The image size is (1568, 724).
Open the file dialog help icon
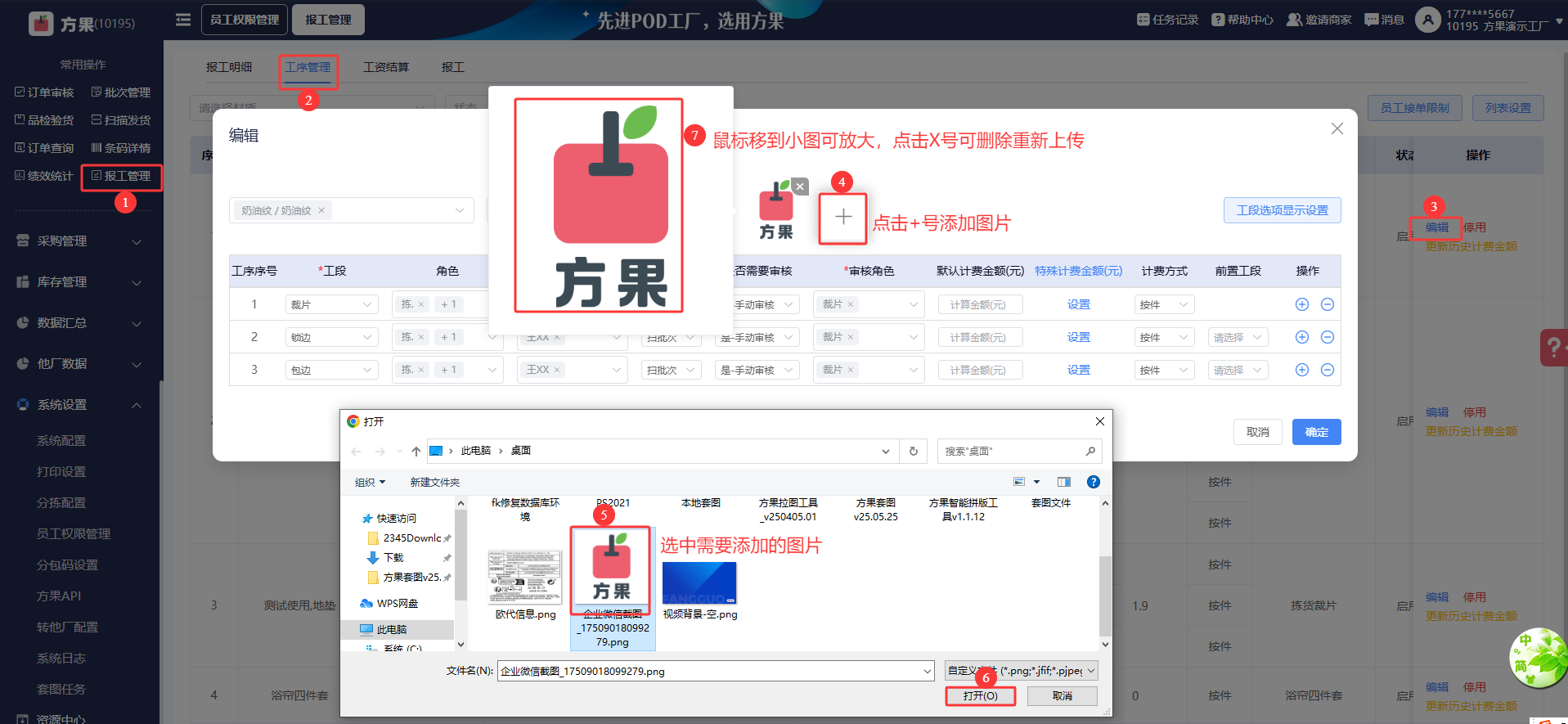point(1093,482)
